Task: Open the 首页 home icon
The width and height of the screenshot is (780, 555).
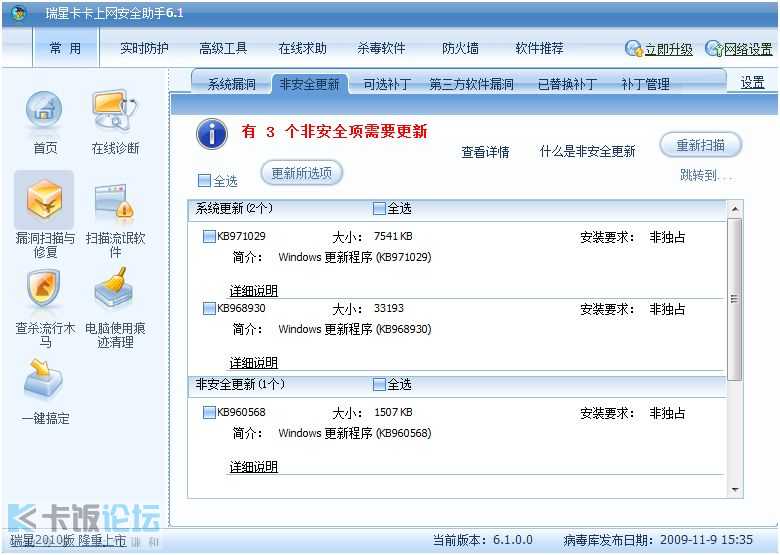Action: [x=44, y=110]
